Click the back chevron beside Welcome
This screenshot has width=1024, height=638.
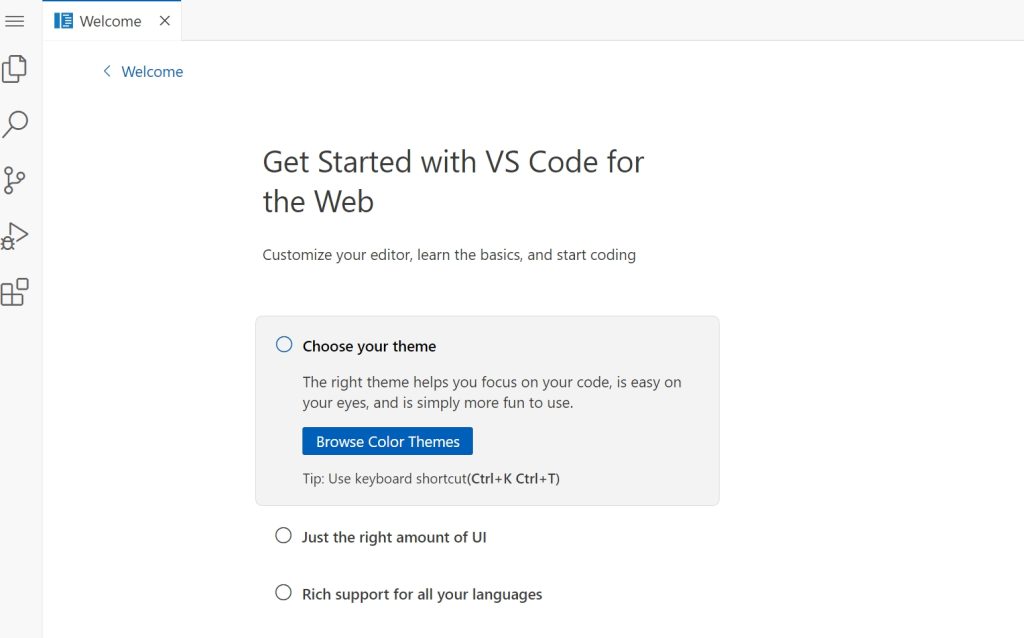click(107, 71)
